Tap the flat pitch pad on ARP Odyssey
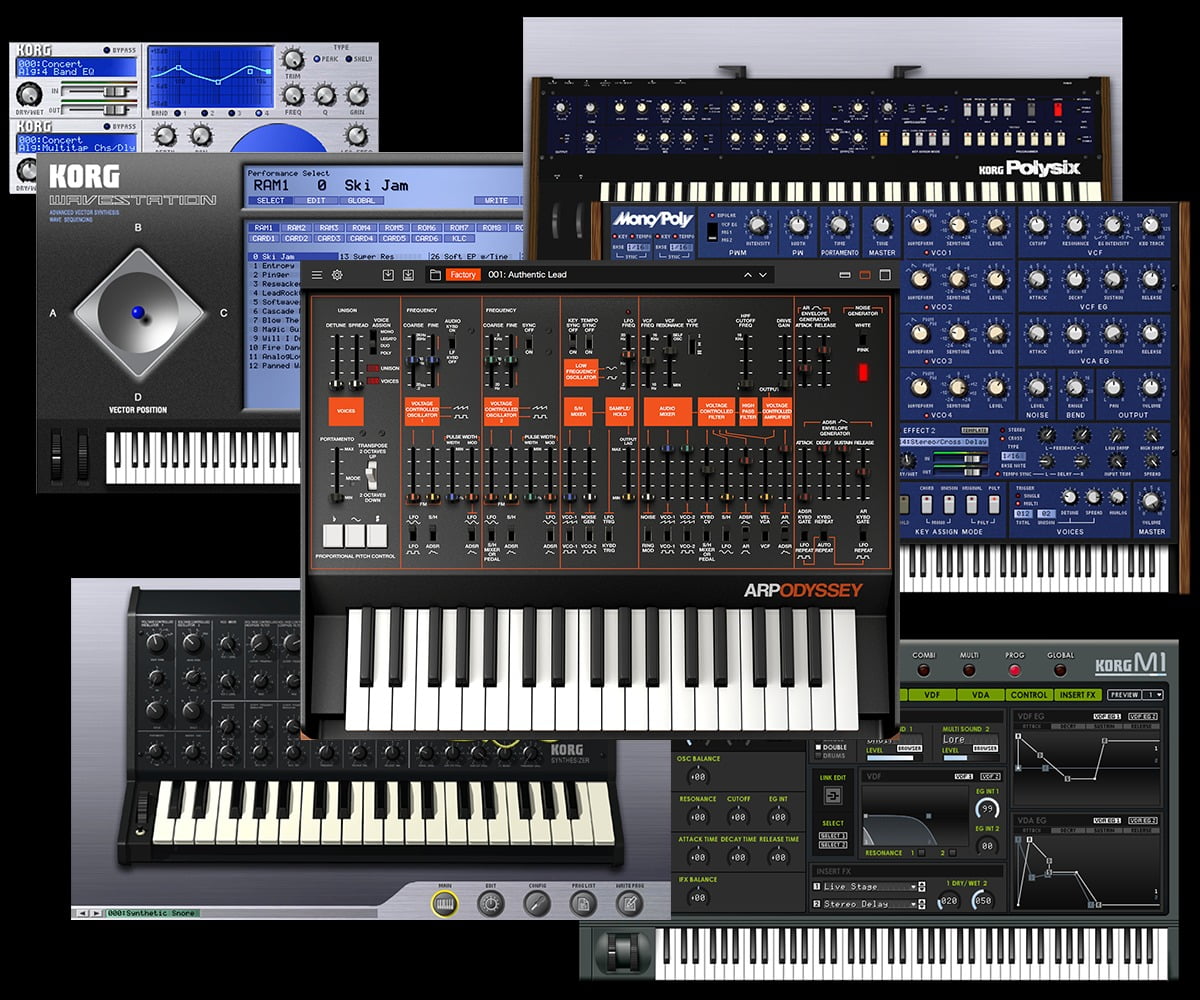 [x=331, y=534]
